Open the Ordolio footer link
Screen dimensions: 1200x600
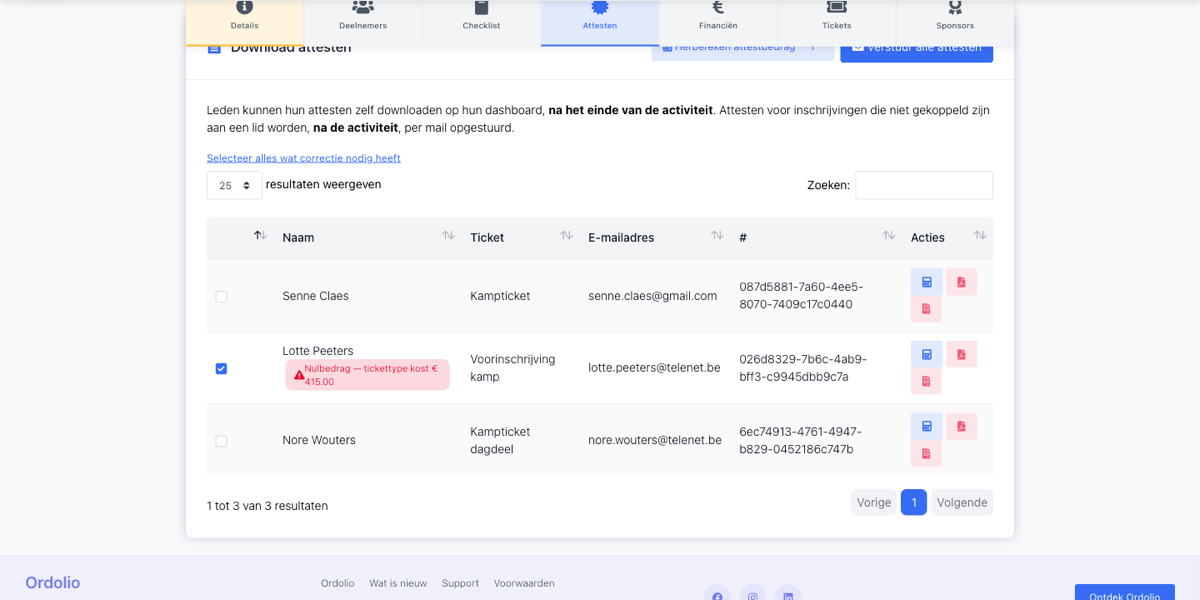338,583
